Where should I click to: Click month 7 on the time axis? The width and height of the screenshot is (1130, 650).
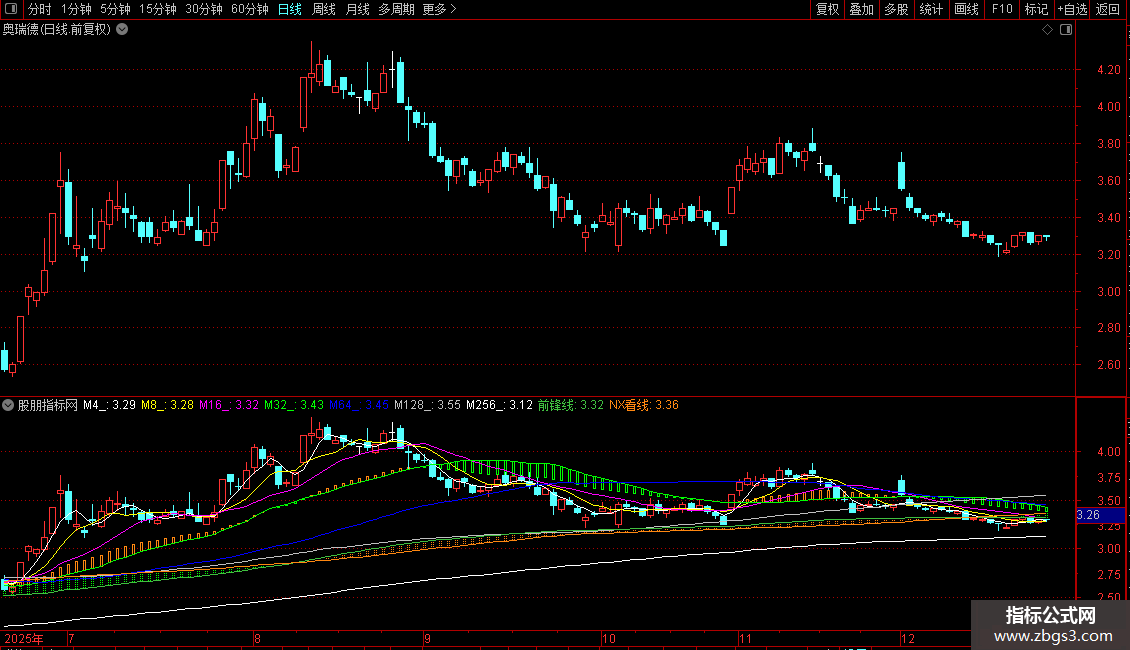[71, 638]
